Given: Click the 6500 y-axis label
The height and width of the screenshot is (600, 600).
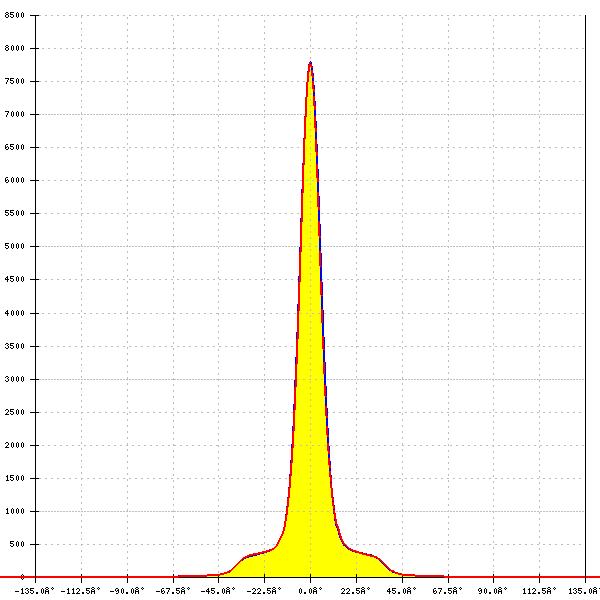Looking at the screenshot, I should 15,147.
